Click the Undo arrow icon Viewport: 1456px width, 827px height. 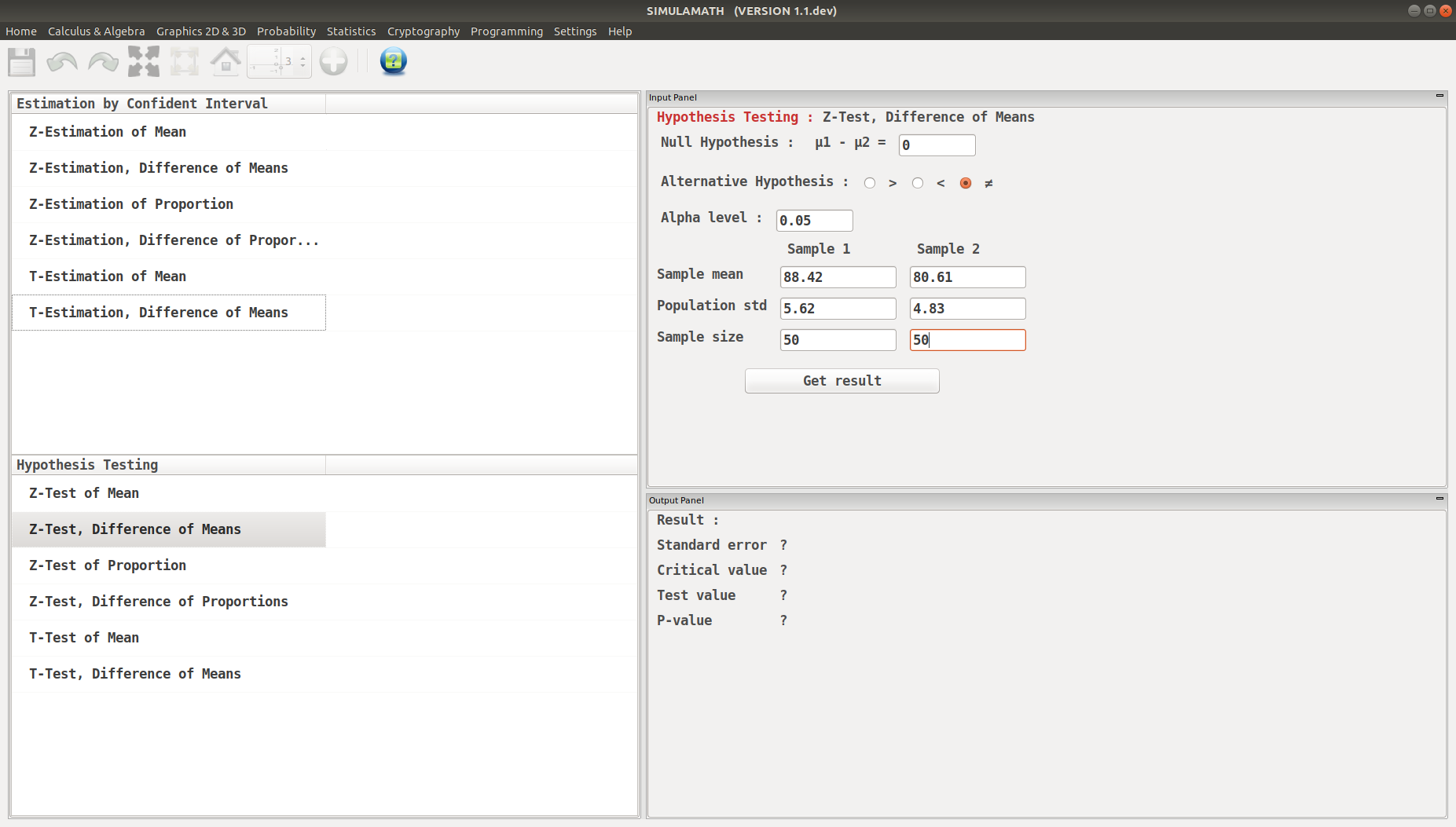62,61
